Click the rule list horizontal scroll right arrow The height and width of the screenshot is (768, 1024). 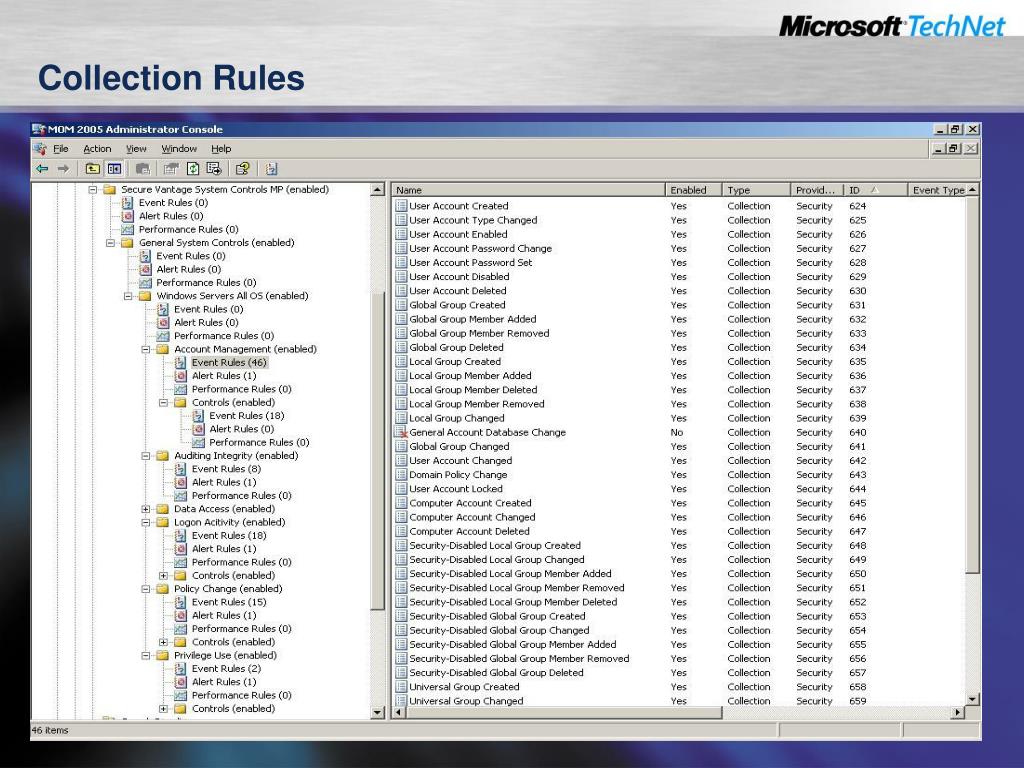958,712
